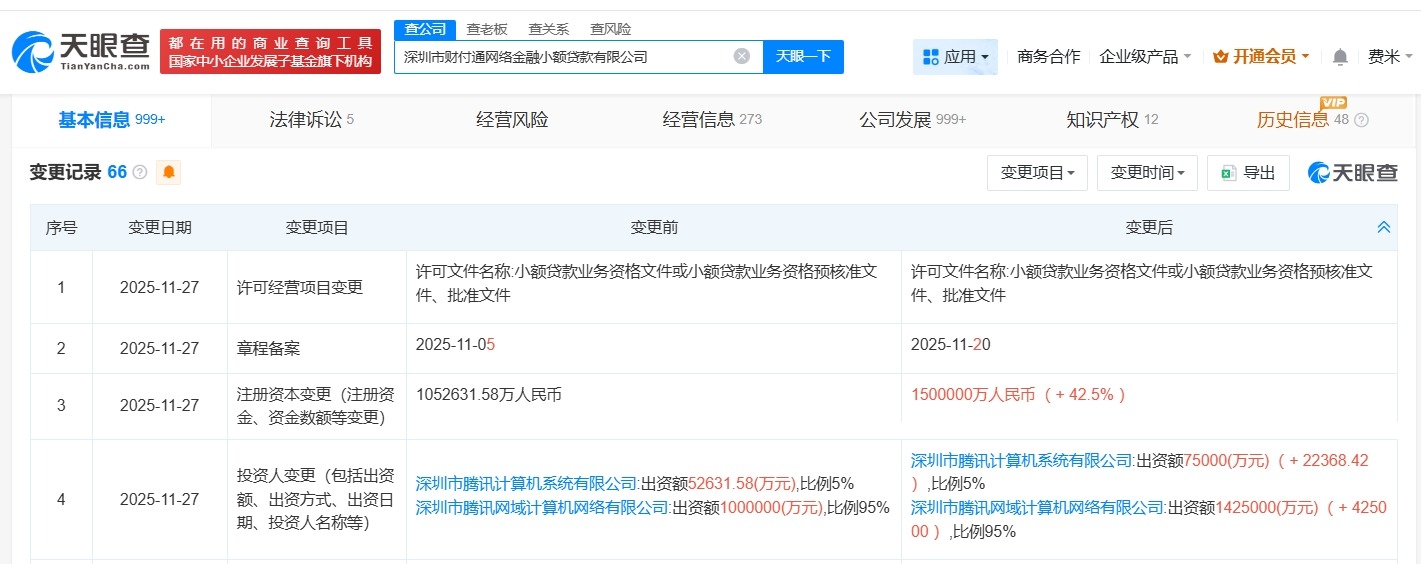Clear the search box text
The image size is (1421, 564).
741,57
